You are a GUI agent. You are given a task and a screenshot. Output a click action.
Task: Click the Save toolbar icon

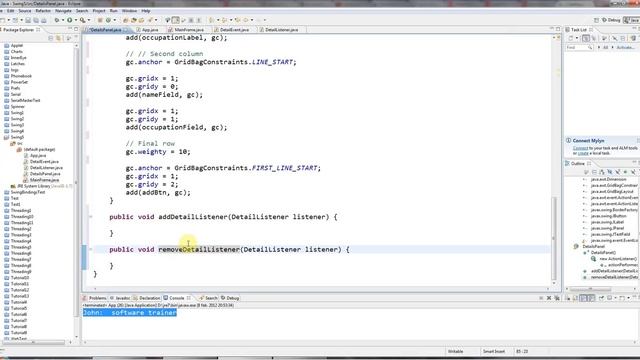pyautogui.click(x=28, y=20)
